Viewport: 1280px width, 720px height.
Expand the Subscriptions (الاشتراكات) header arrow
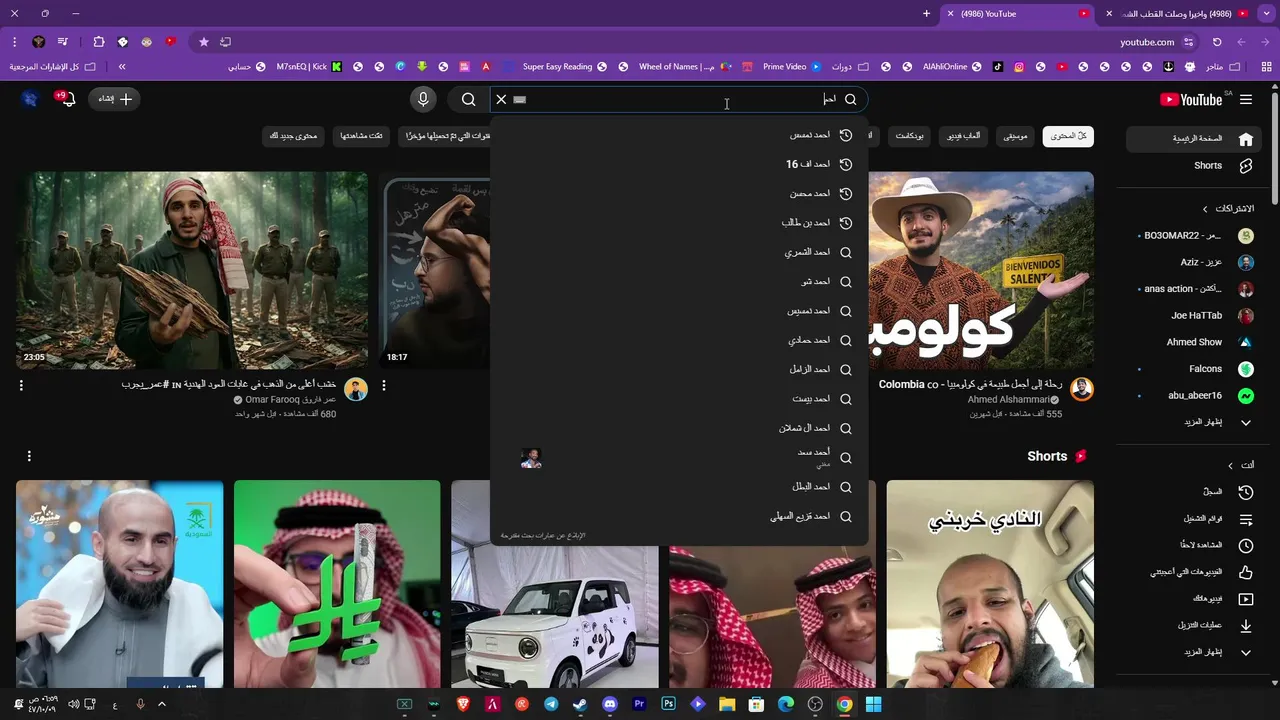pos(1205,209)
